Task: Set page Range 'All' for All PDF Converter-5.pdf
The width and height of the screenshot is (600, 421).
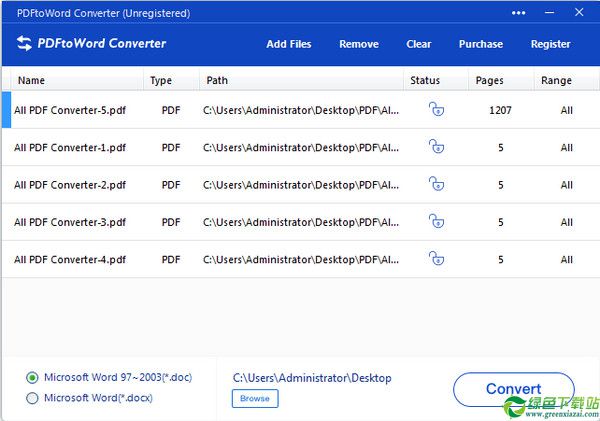Action: tap(567, 110)
